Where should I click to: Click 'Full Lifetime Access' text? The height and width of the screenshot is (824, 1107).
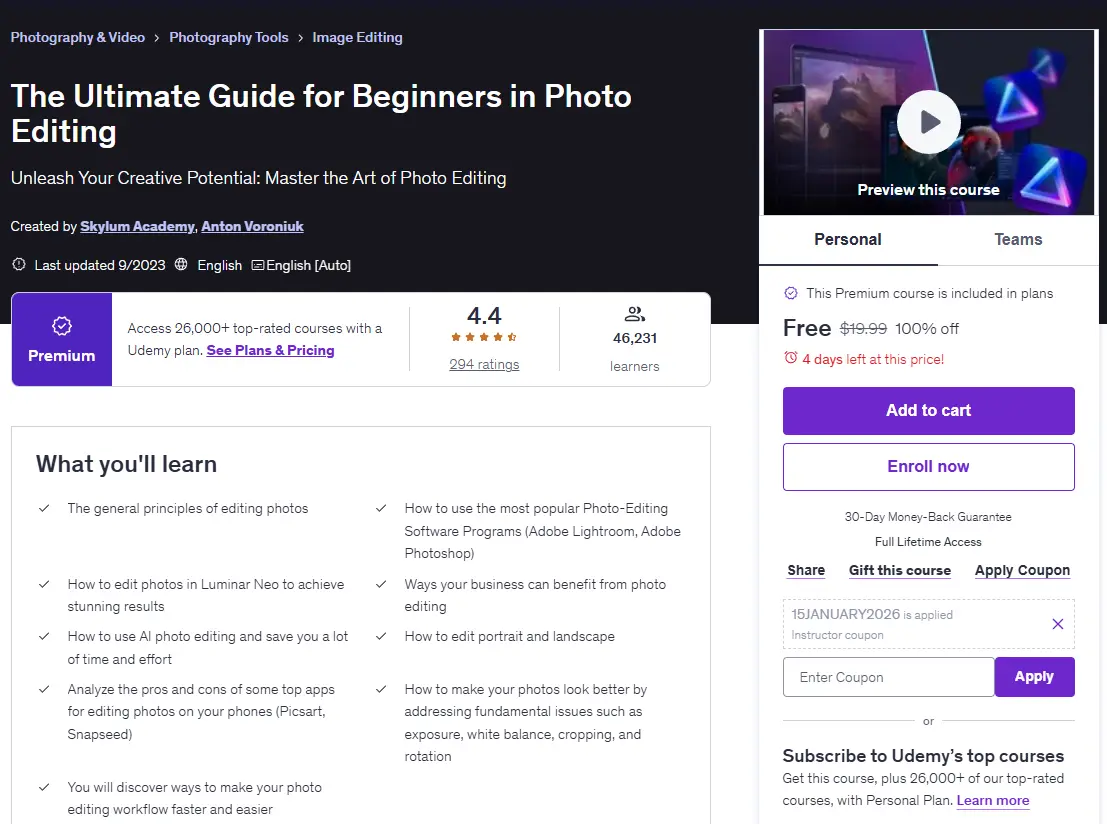click(928, 542)
